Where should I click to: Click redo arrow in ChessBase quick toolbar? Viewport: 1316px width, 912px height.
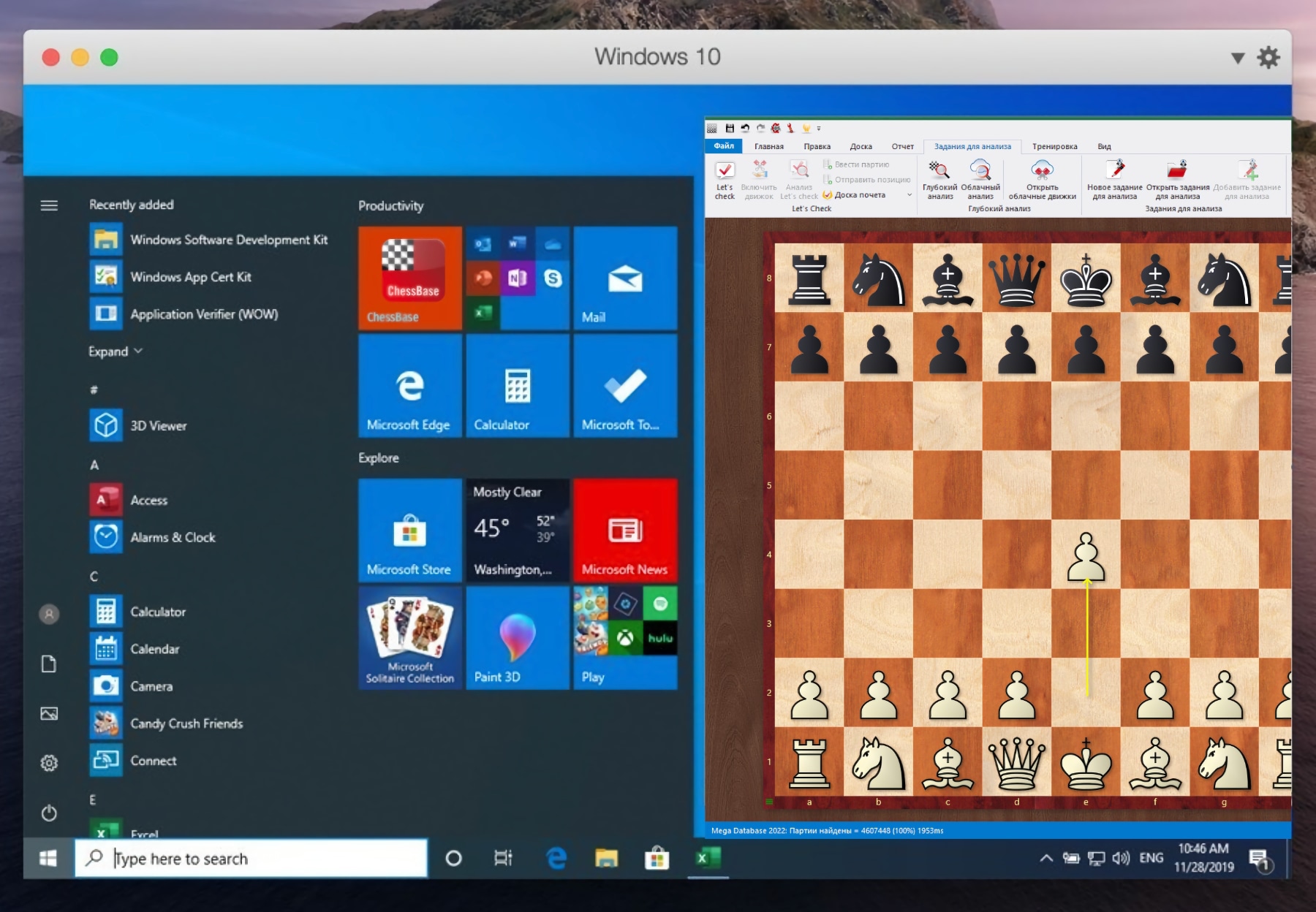pyautogui.click(x=760, y=128)
